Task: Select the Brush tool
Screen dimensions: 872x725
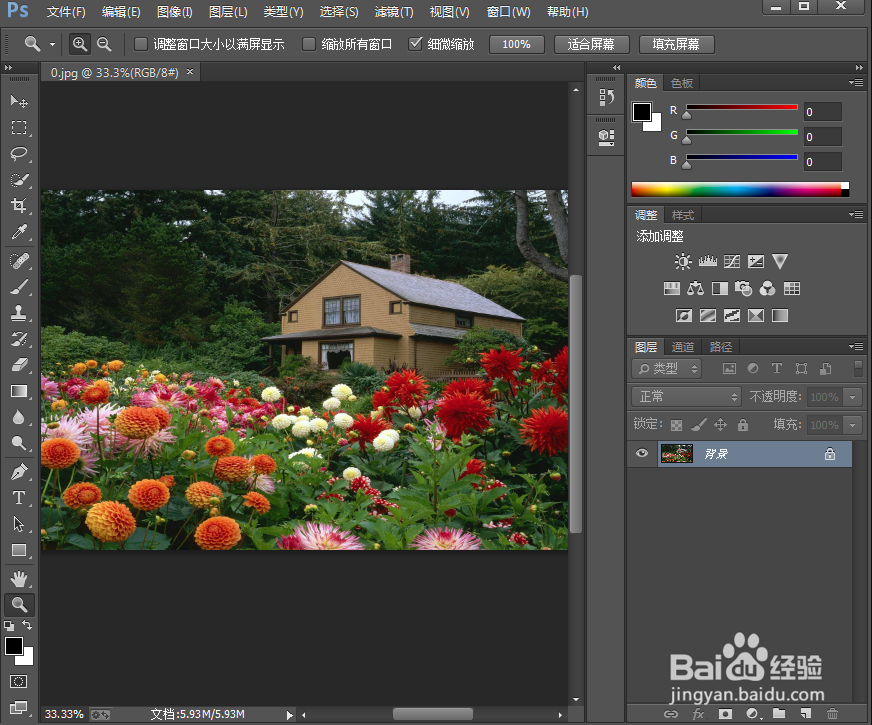Action: tap(19, 287)
